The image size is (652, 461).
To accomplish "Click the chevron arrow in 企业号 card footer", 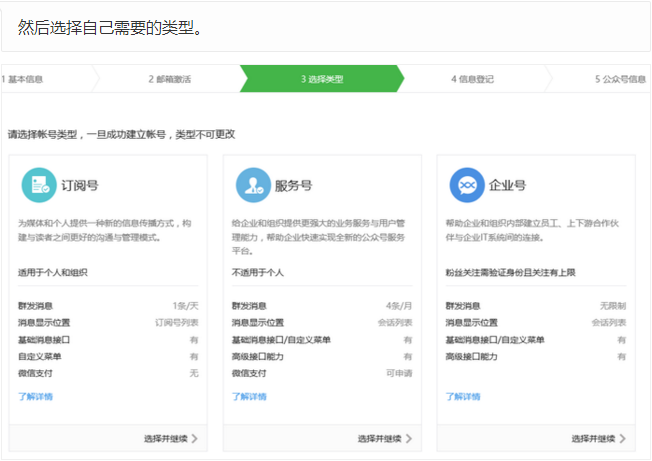I will 622,439.
